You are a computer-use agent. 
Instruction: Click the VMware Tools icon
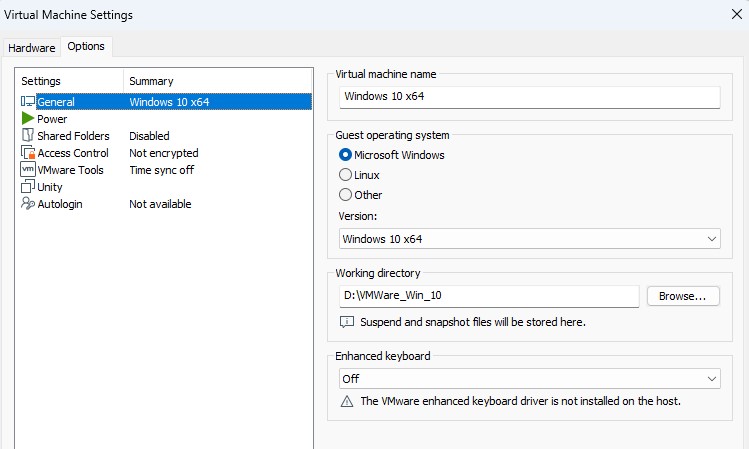[x=27, y=170]
